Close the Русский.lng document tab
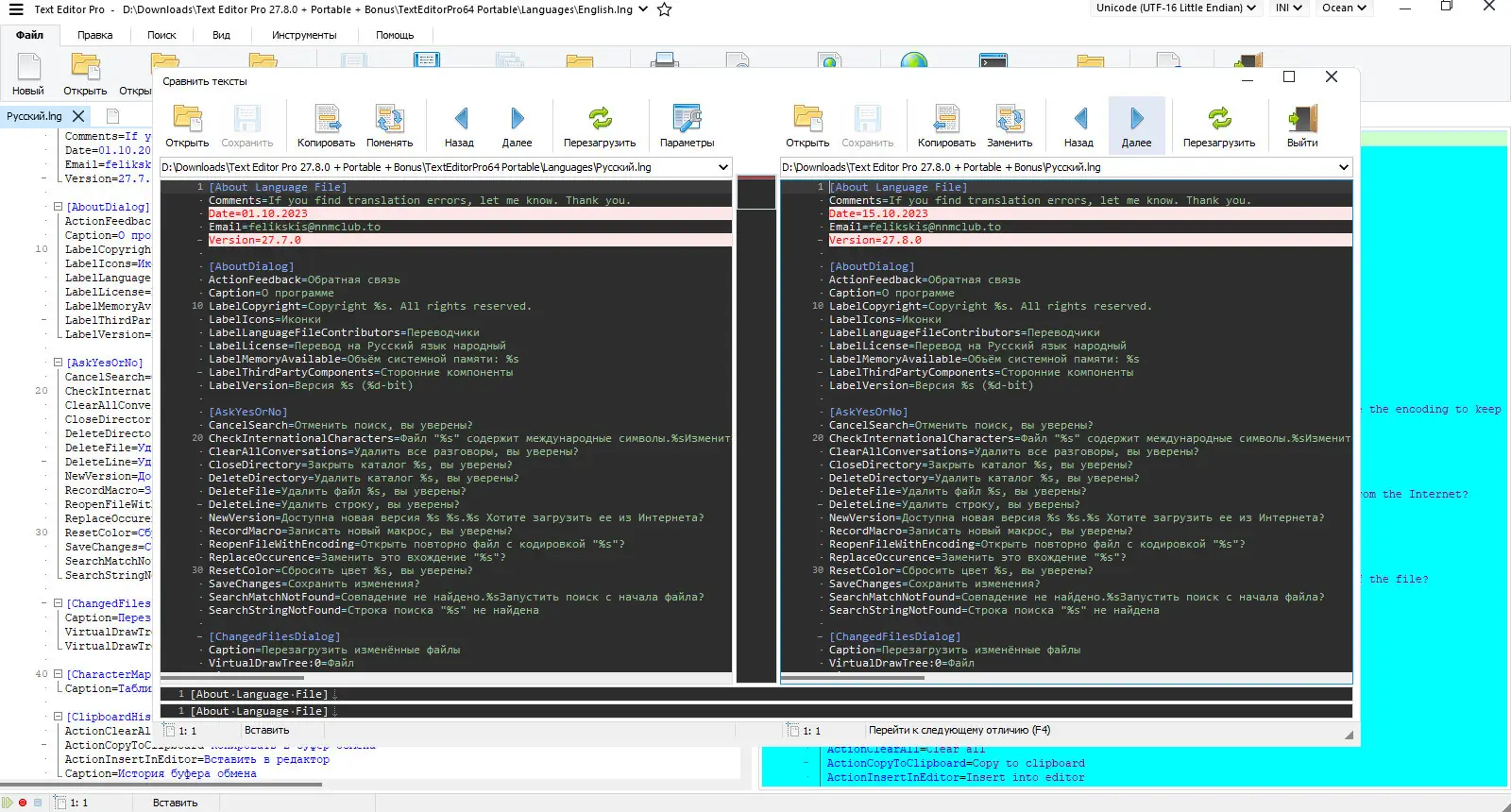Screen dimensions: 1511x812 [78, 116]
